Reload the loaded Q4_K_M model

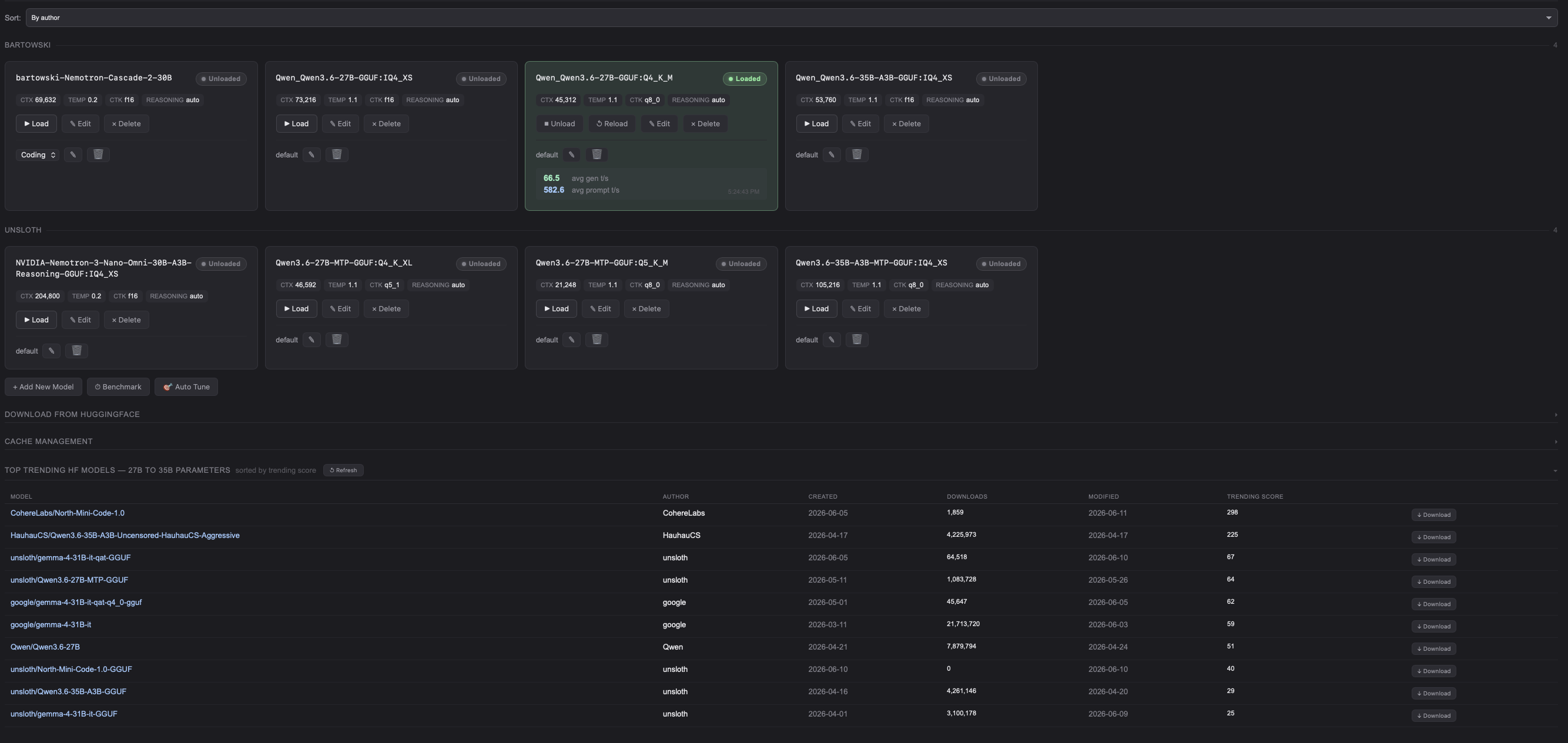tap(612, 123)
